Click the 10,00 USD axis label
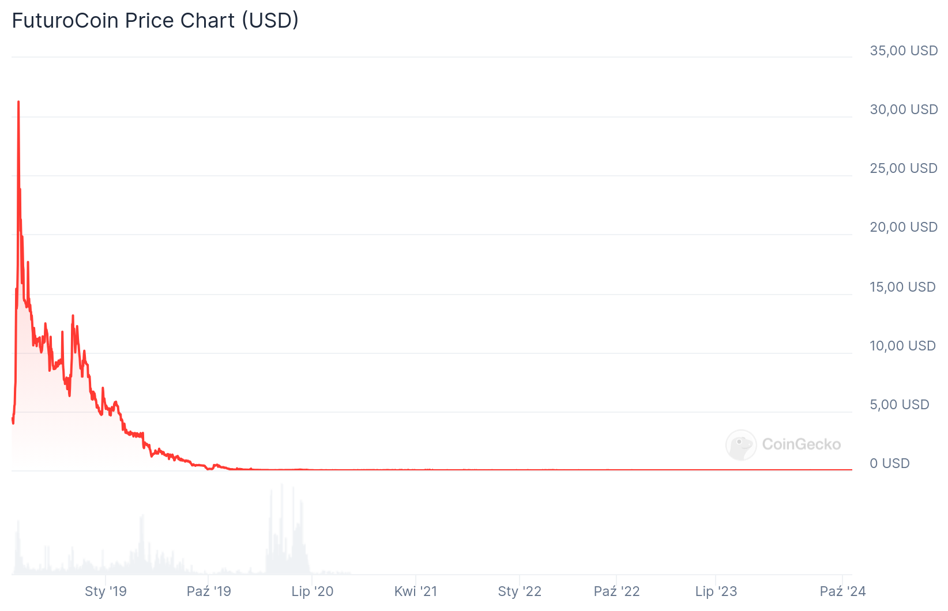This screenshot has width=948, height=611. (x=903, y=346)
